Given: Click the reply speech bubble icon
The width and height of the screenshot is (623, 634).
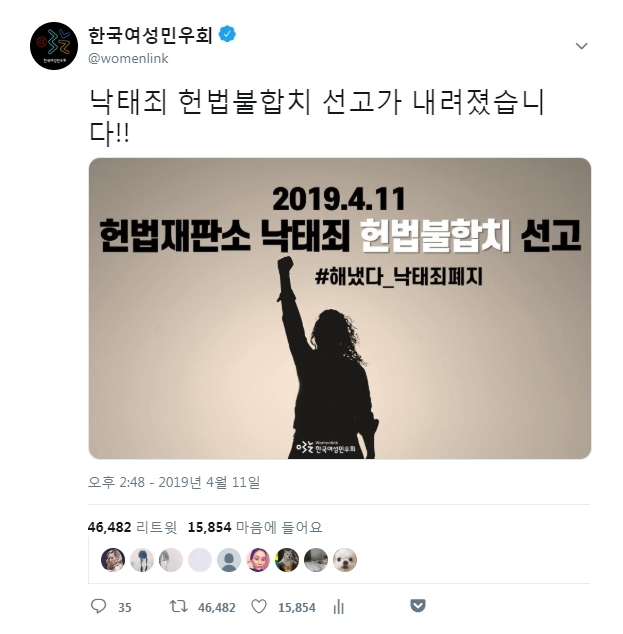Looking at the screenshot, I should pyautogui.click(x=98, y=606).
